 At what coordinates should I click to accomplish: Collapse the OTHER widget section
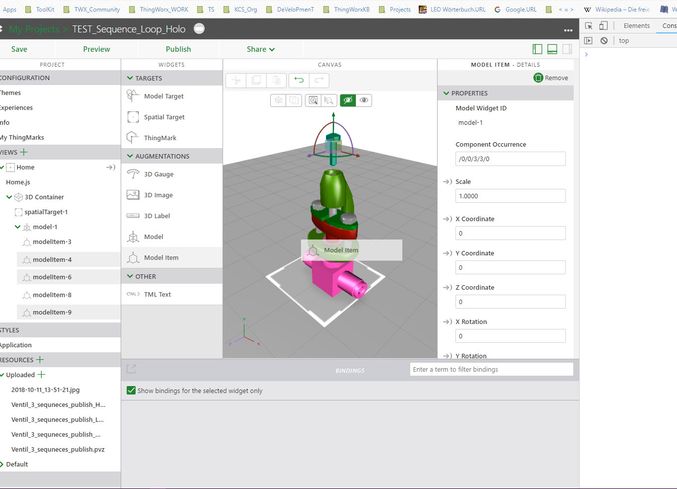[130, 276]
